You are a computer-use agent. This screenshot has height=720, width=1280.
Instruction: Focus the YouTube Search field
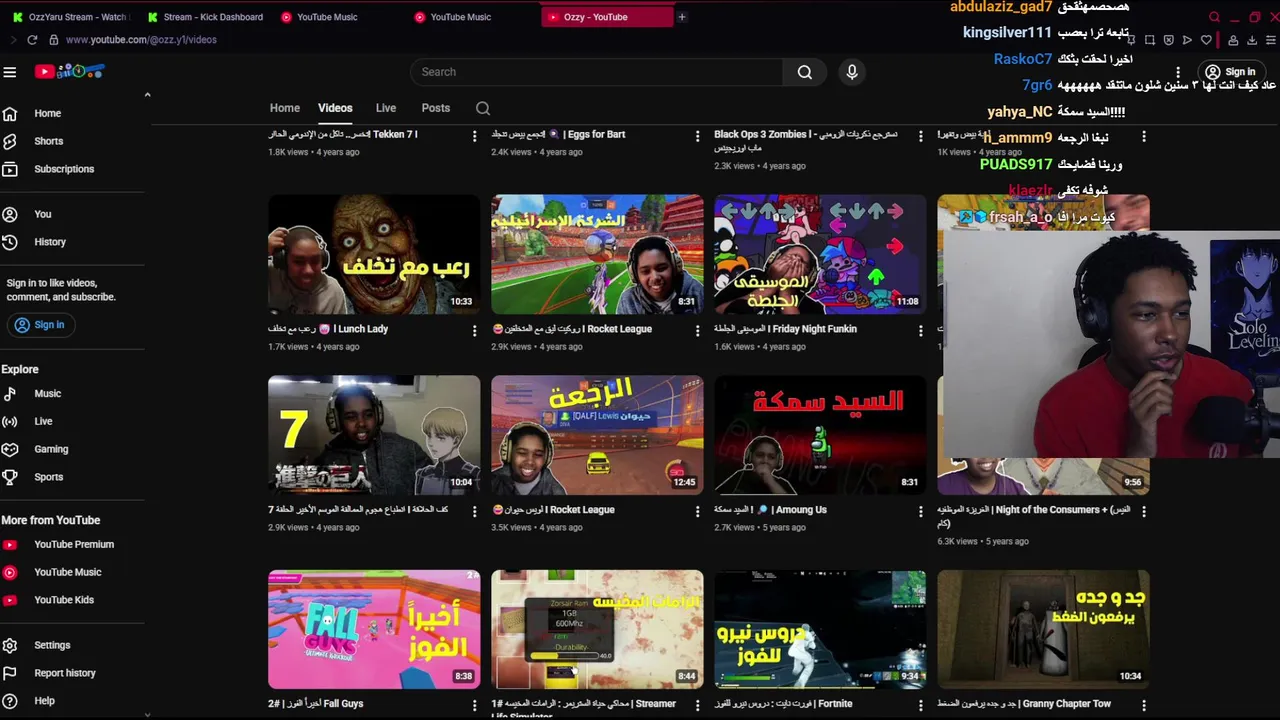point(597,72)
